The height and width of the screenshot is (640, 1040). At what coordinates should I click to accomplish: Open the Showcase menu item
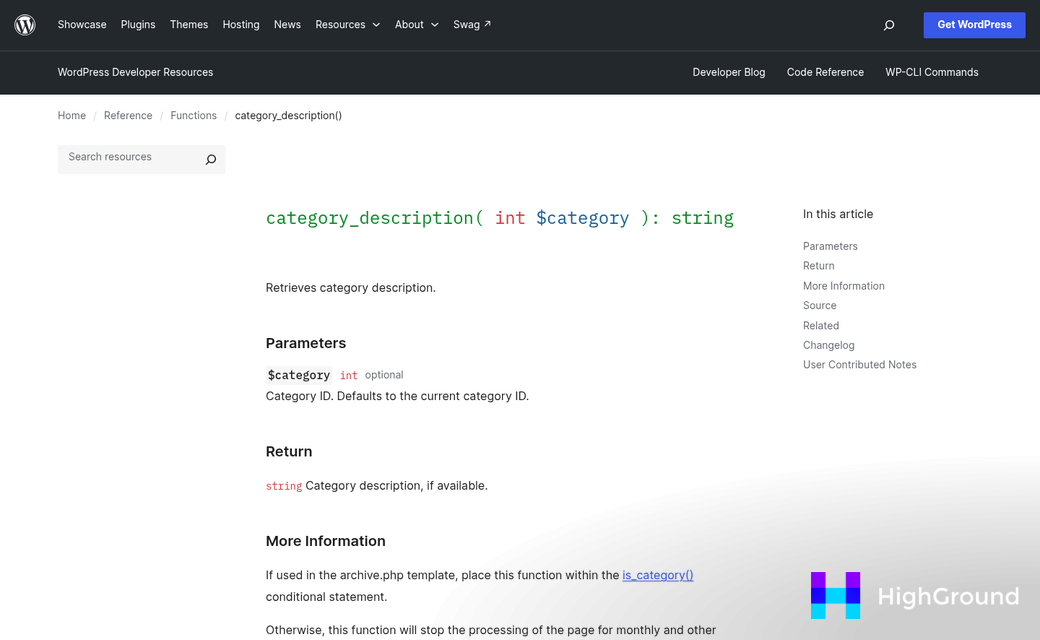pyautogui.click(x=82, y=25)
